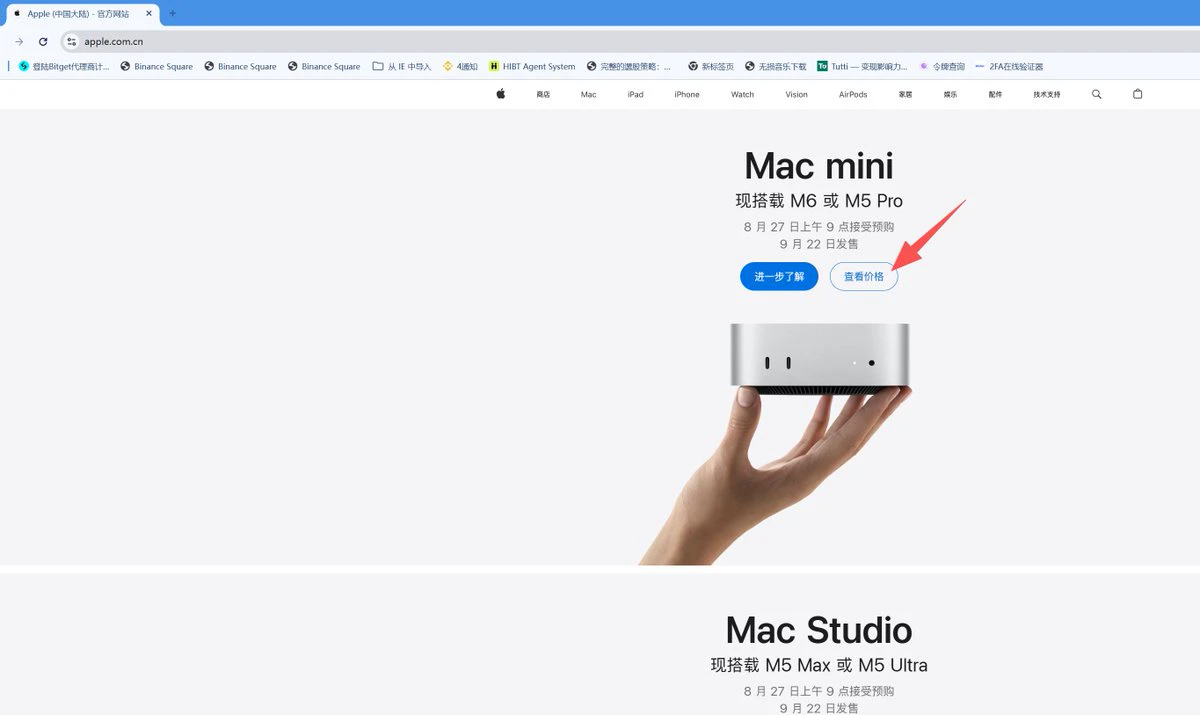Click the site info icon beside the address
Screen dimensions: 1200x715
coord(71,42)
